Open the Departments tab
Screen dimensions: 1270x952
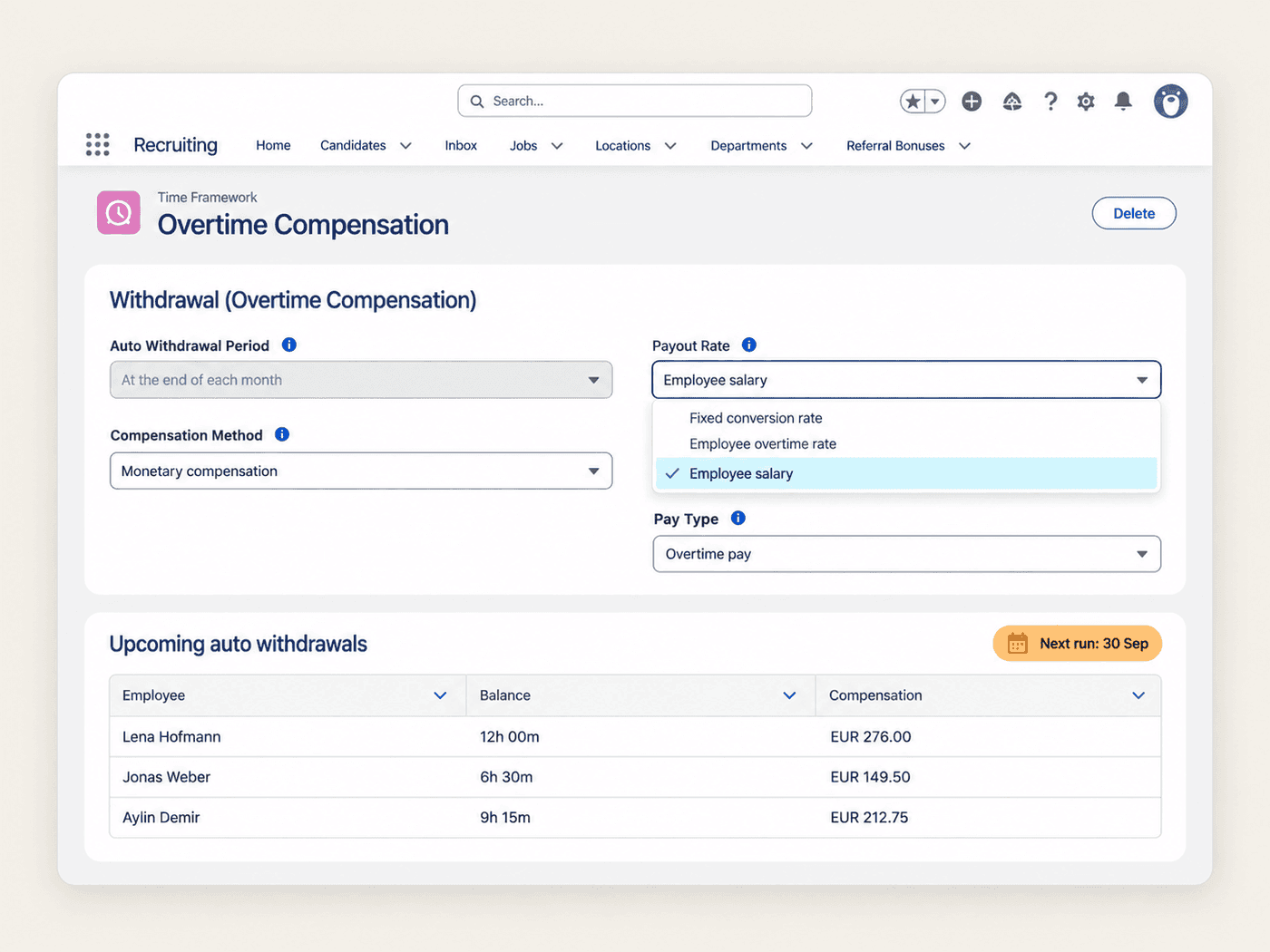click(x=748, y=145)
